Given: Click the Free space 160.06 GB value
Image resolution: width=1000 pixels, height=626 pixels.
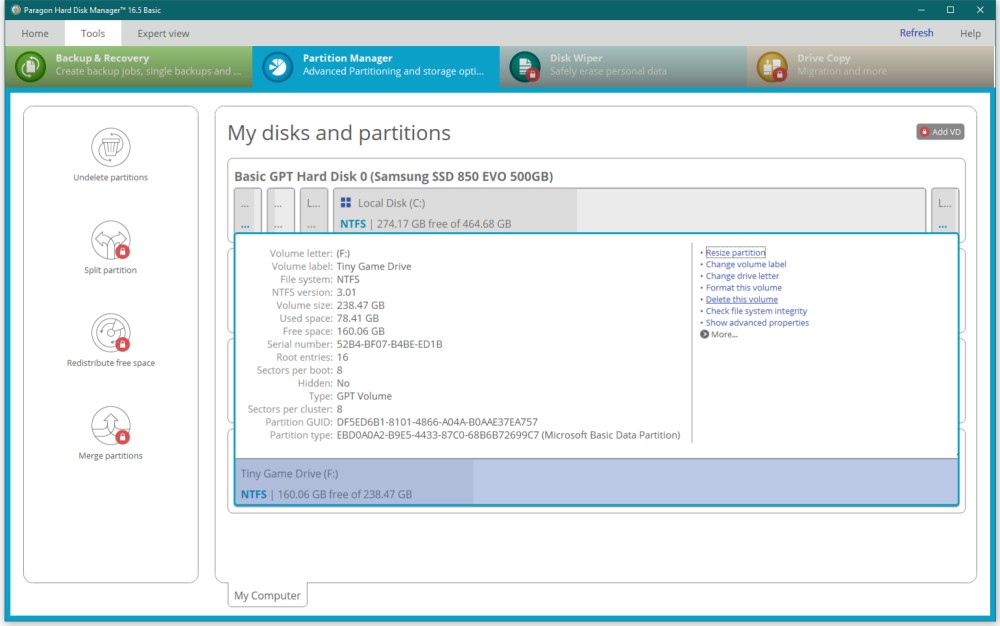Looking at the screenshot, I should coord(360,331).
